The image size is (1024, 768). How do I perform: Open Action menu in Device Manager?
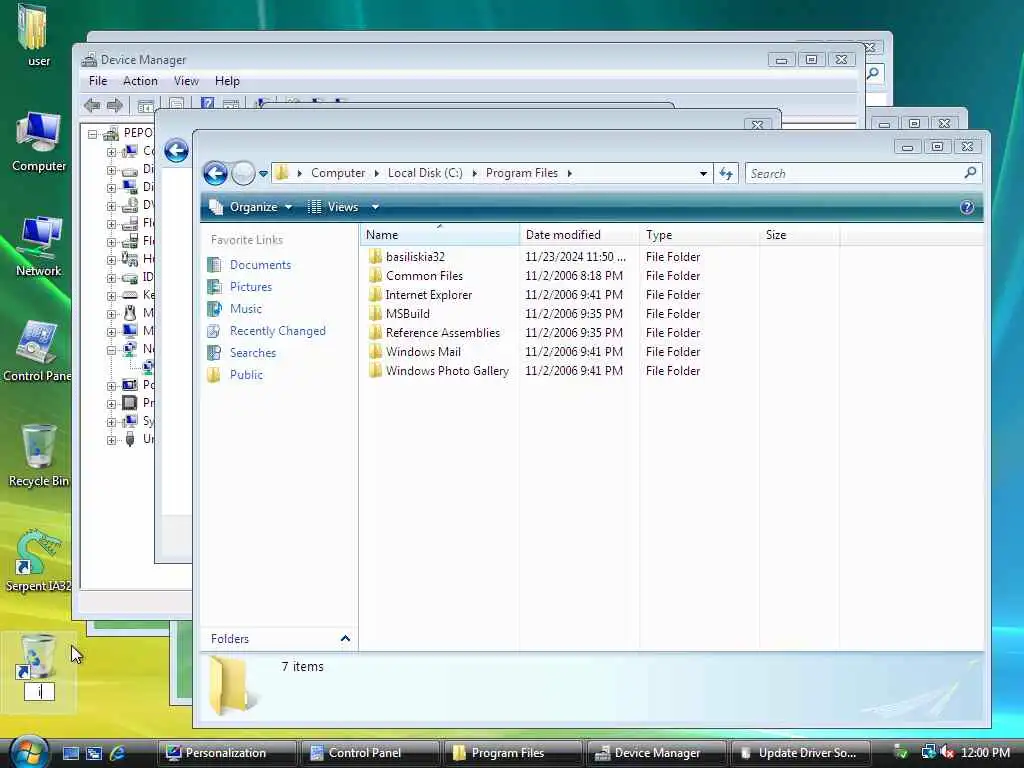(x=140, y=81)
